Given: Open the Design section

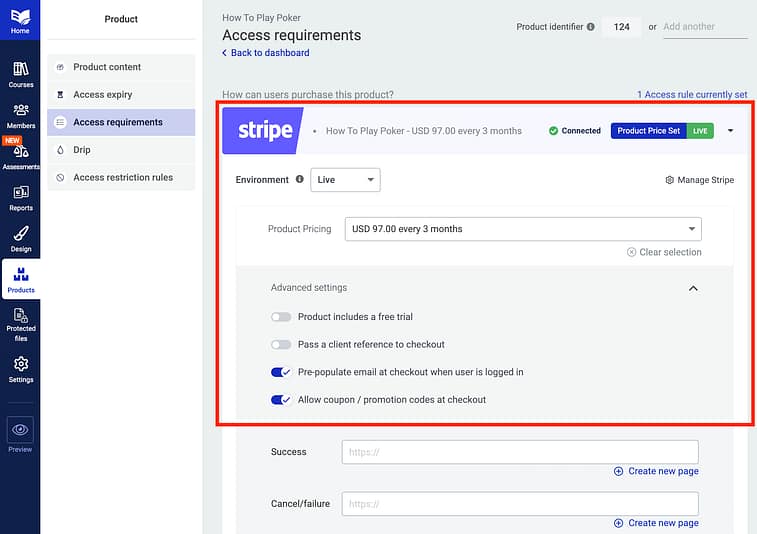Looking at the screenshot, I should coord(20,239).
